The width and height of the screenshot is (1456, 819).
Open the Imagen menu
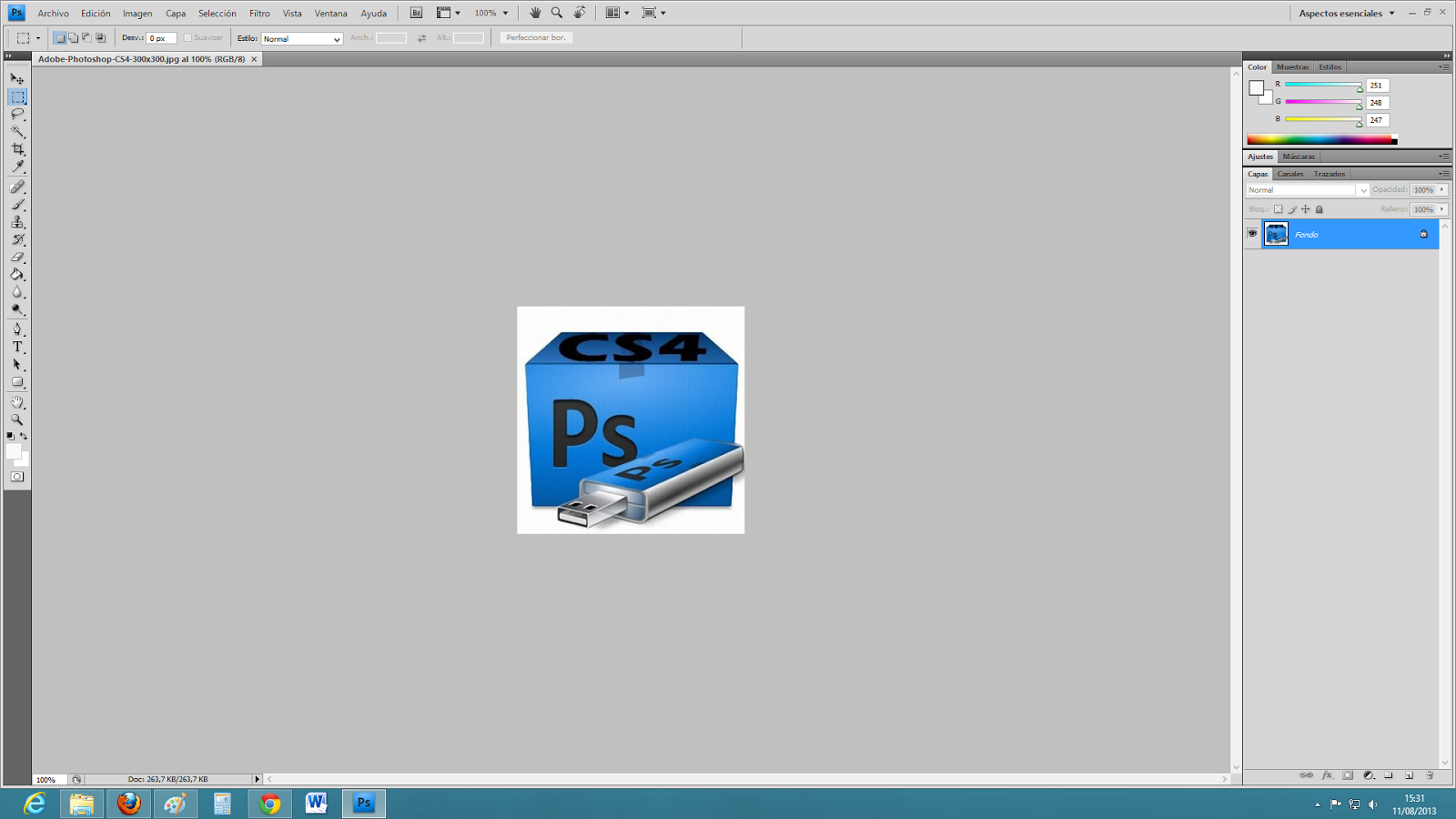137,14
